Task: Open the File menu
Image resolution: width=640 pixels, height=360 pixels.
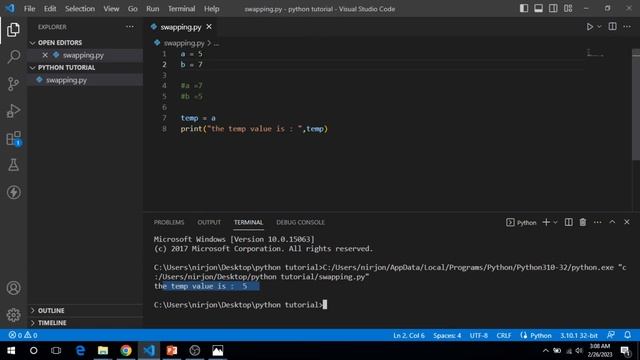Action: [29, 9]
